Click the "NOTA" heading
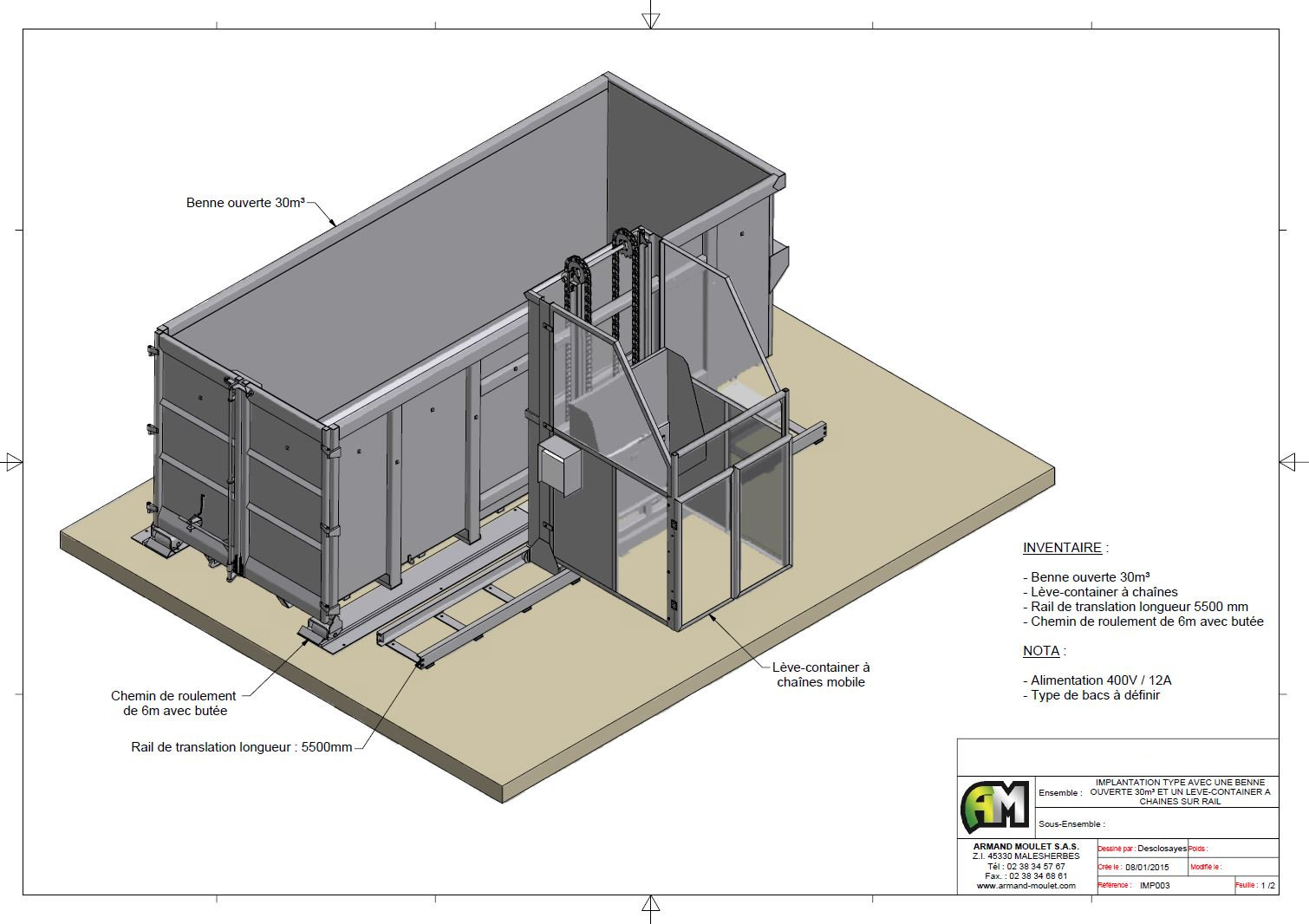Screen dimensions: 1309x924 point(1041,651)
